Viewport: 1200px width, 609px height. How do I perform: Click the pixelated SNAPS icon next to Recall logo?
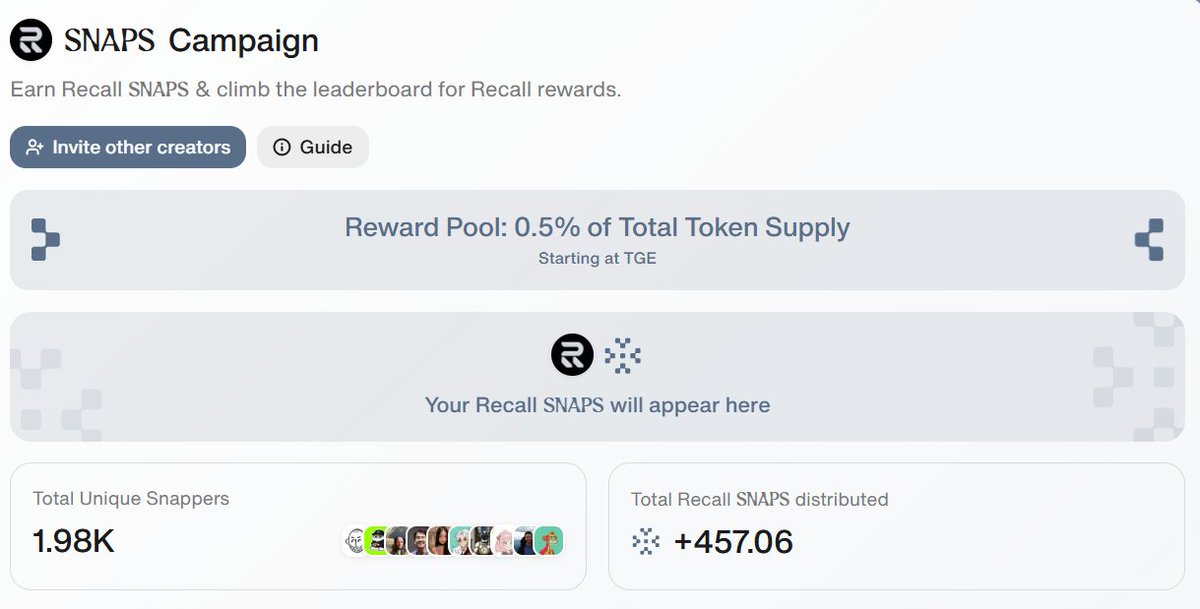623,355
